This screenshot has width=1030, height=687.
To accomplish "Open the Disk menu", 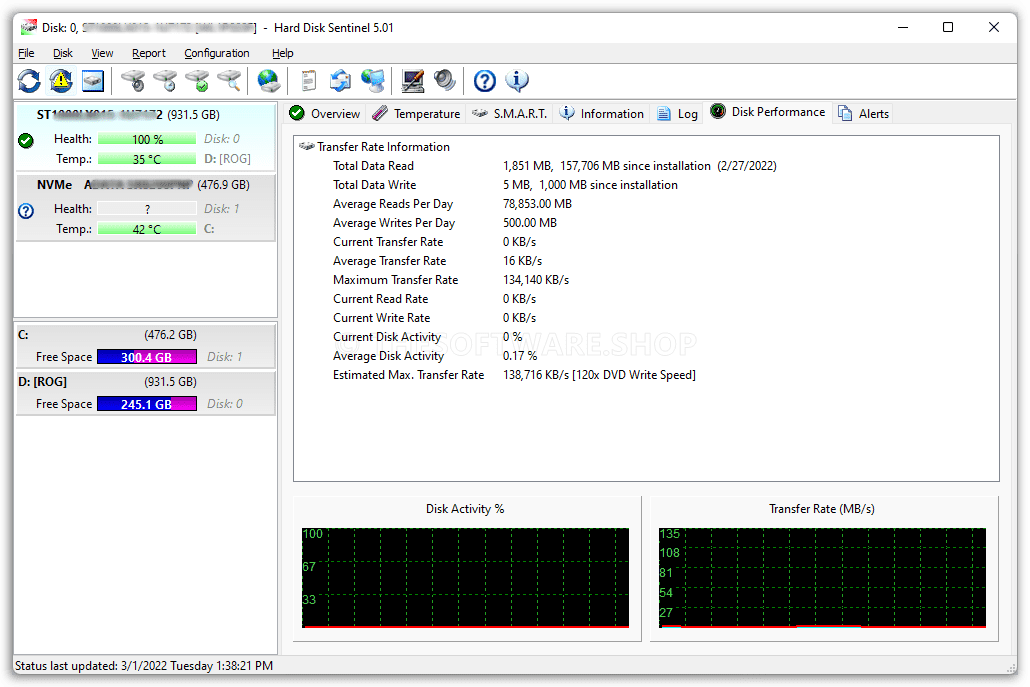I will (x=63, y=53).
